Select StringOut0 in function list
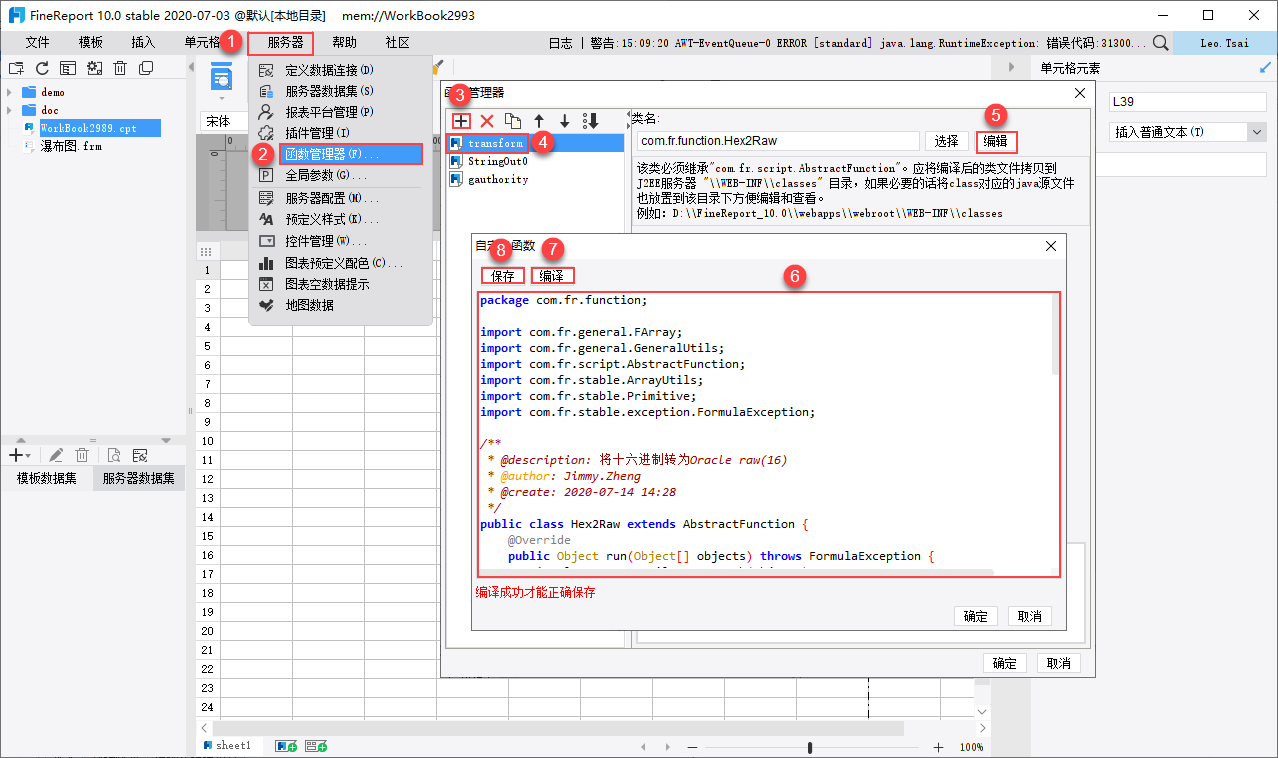Viewport: 1278px width, 758px height. [497, 161]
